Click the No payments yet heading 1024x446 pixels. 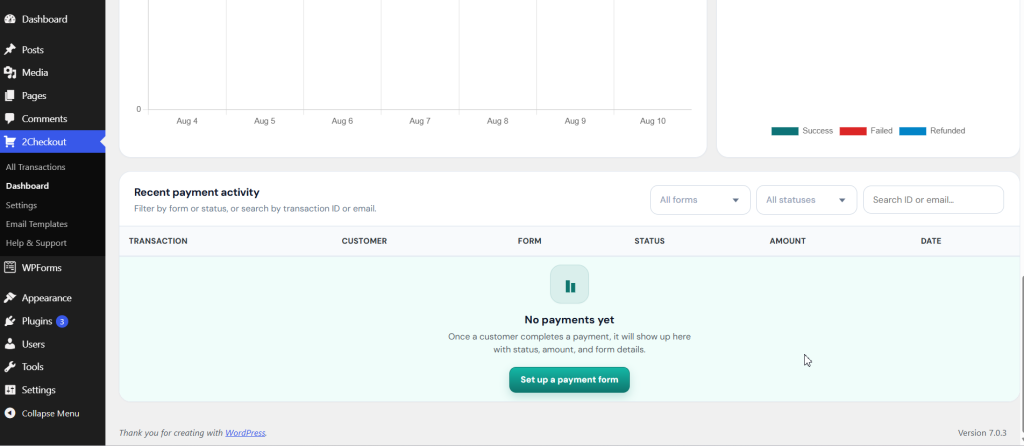click(569, 320)
